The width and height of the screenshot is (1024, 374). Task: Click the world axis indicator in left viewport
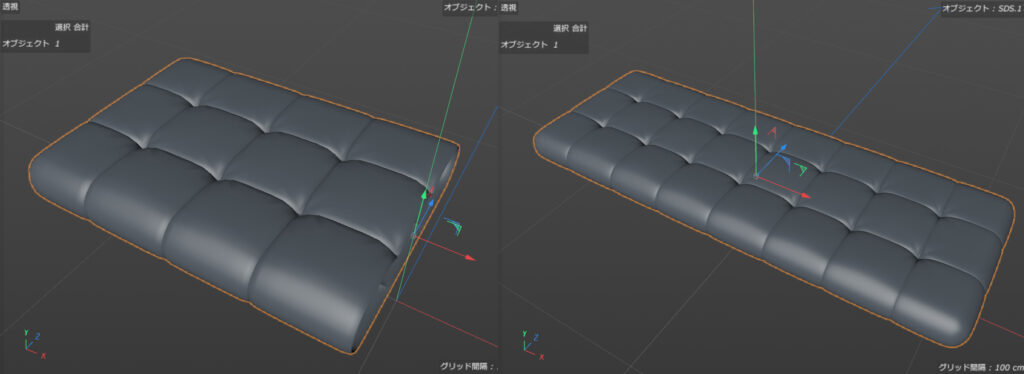(34, 343)
